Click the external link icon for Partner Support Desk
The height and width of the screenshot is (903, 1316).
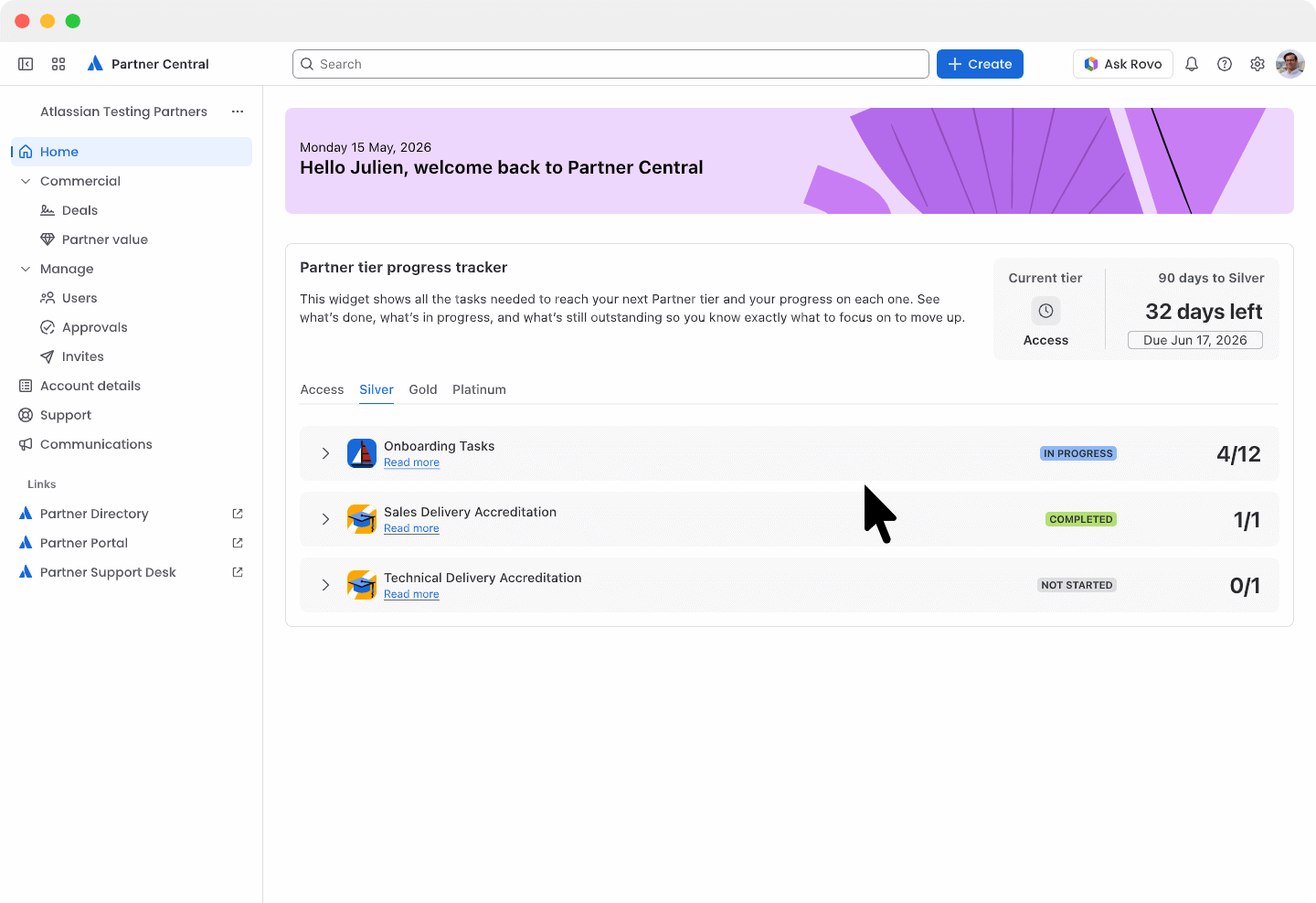point(238,572)
